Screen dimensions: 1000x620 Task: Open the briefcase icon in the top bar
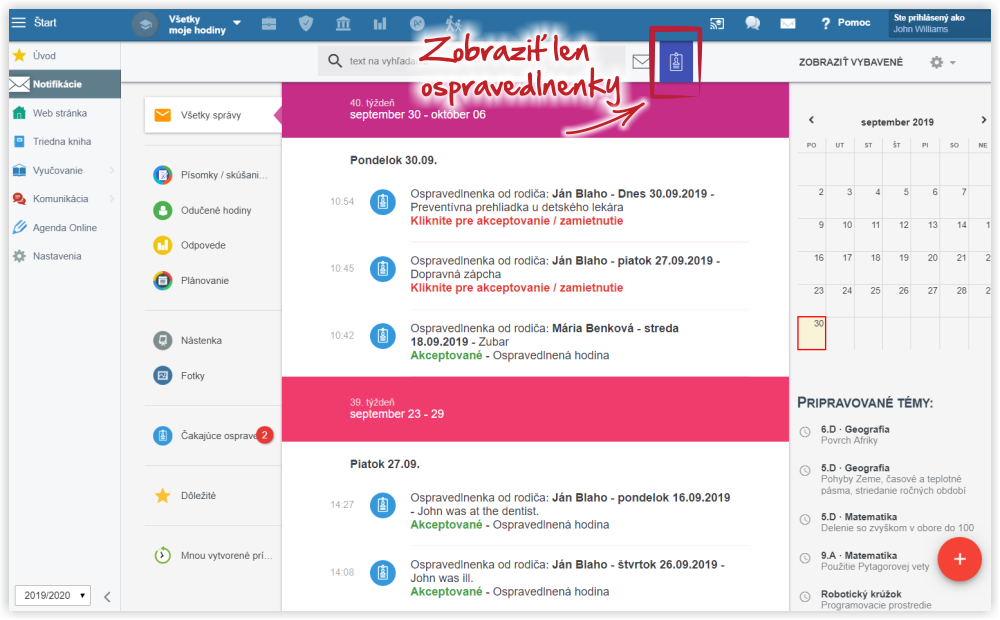(x=269, y=24)
